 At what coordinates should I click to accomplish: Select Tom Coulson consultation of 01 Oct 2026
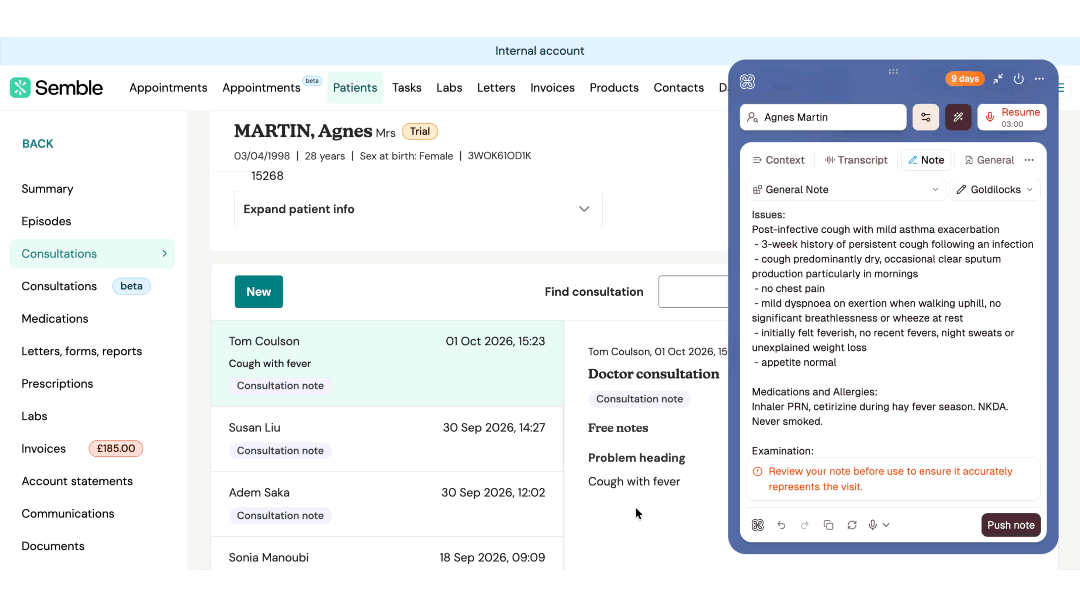[x=387, y=364]
